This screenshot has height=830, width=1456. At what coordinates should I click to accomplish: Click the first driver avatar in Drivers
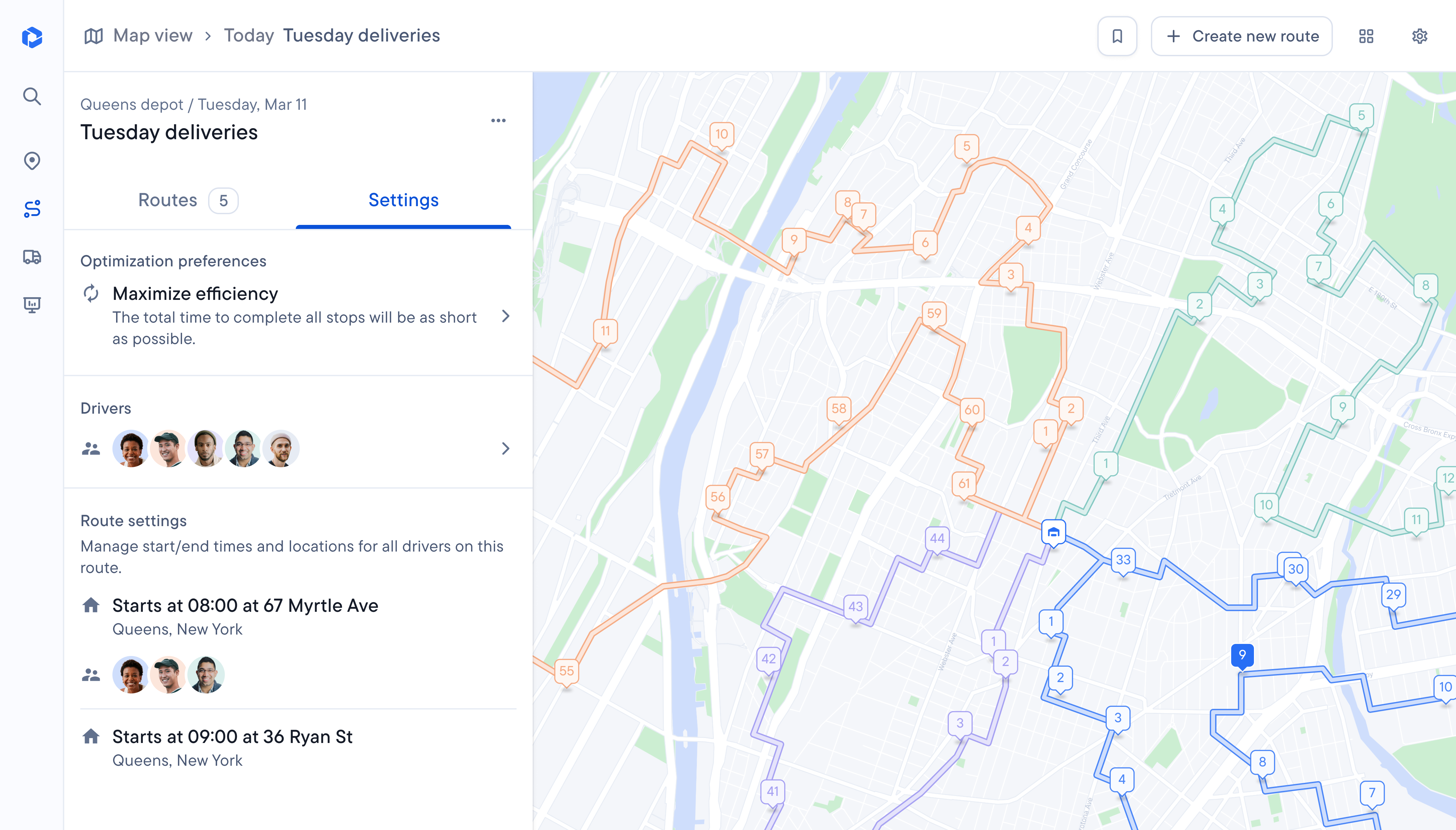131,448
